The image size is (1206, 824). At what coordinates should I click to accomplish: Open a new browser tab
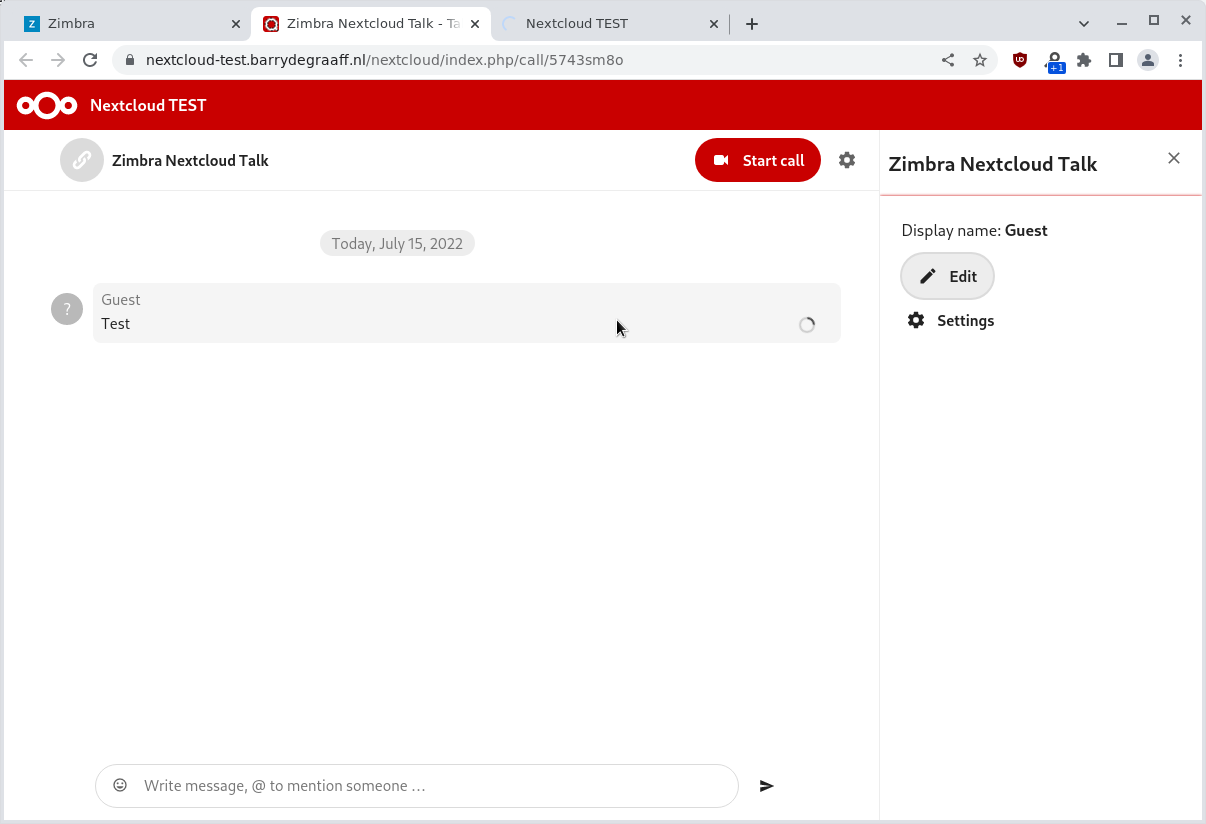[x=752, y=24]
